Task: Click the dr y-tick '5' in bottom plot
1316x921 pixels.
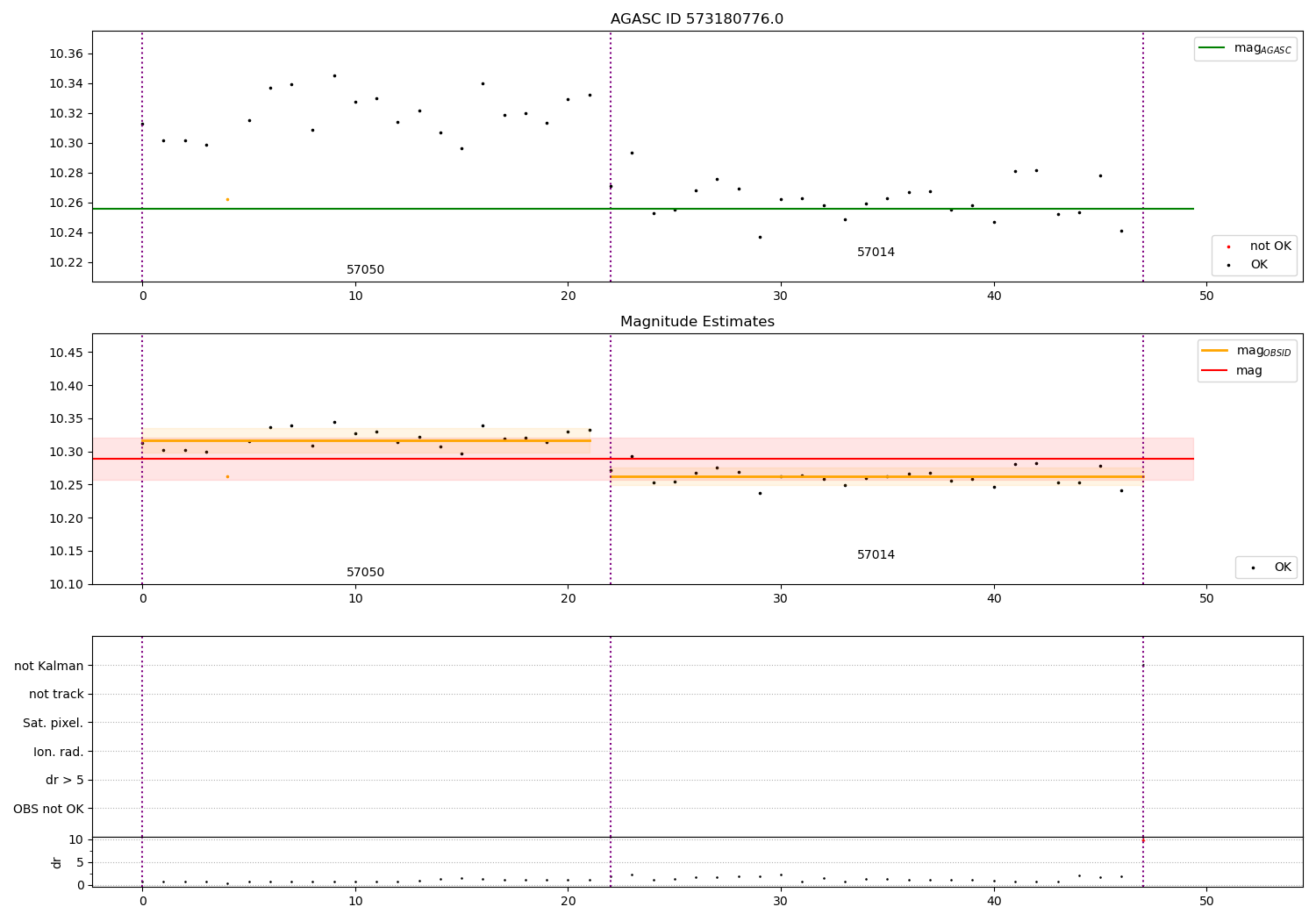Action: pos(80,863)
